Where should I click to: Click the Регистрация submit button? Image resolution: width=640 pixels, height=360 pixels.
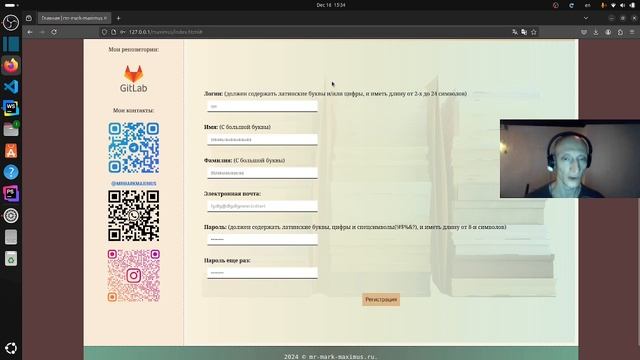point(381,299)
